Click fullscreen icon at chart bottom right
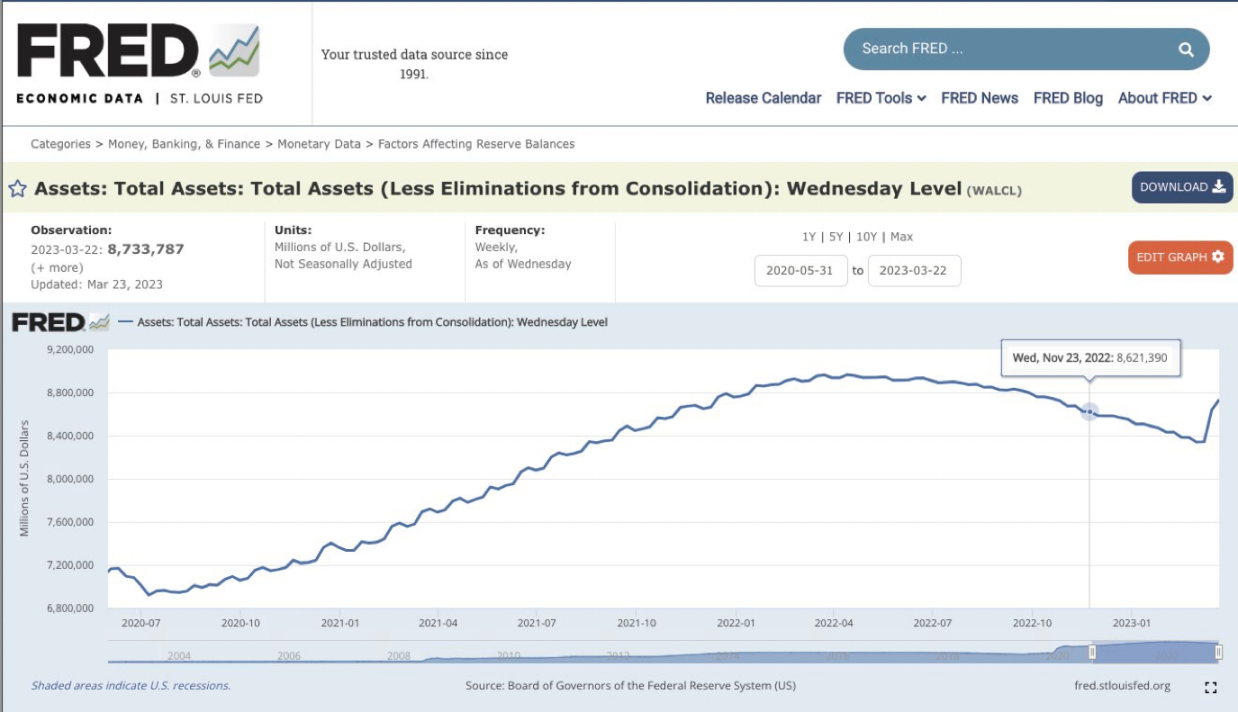 pos(1211,687)
